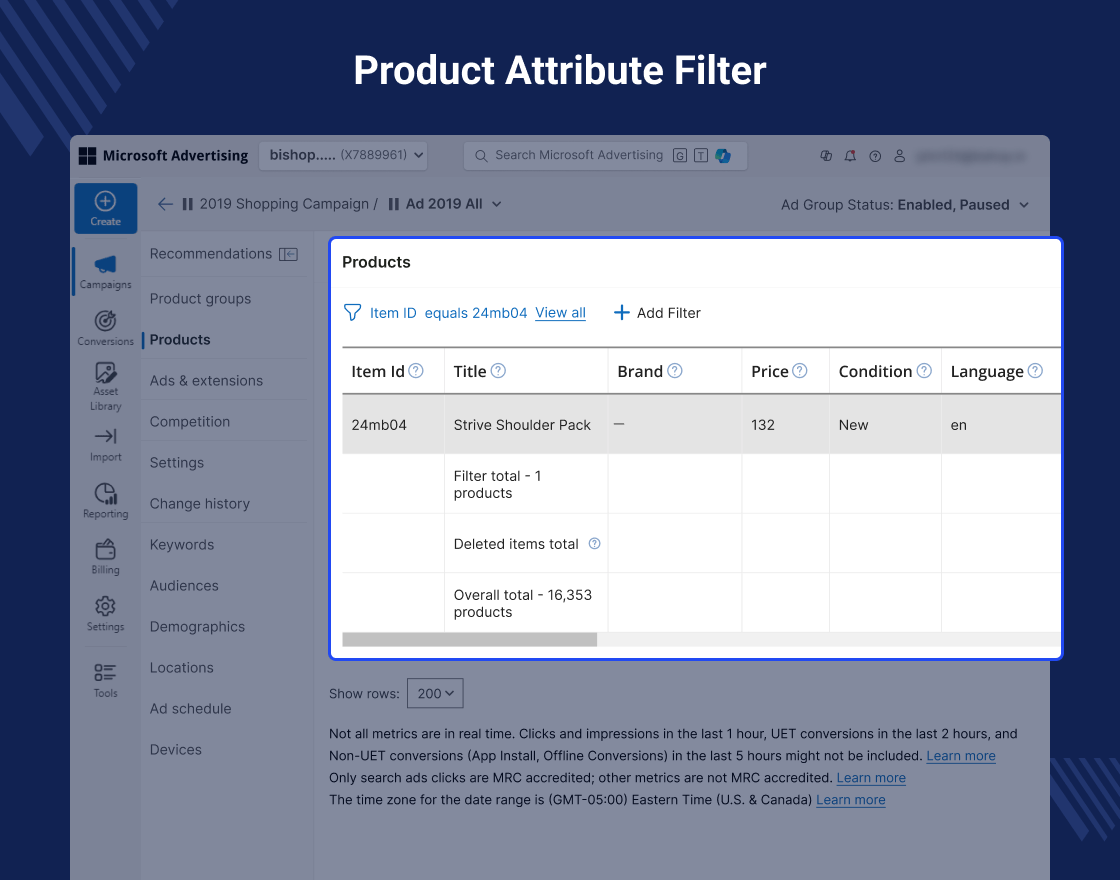This screenshot has width=1120, height=880.
Task: Open Audiences in the side menu
Action: pos(184,586)
